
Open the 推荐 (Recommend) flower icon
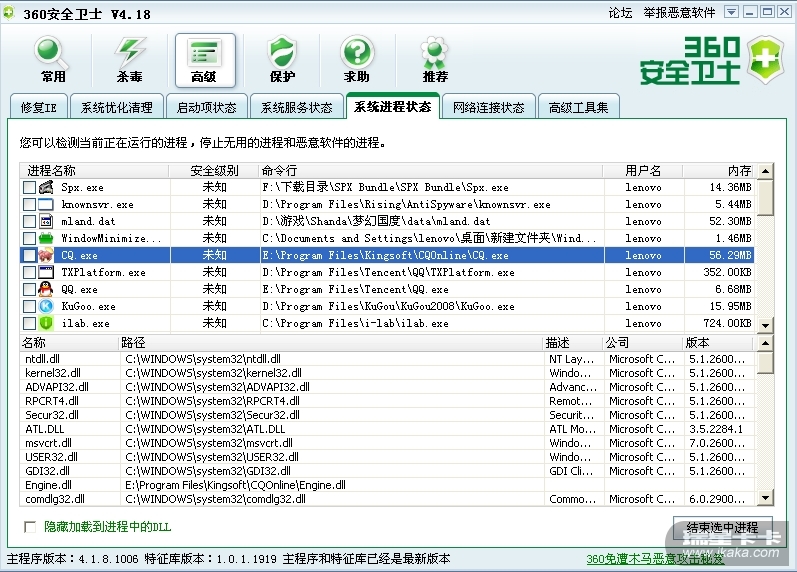435,59
